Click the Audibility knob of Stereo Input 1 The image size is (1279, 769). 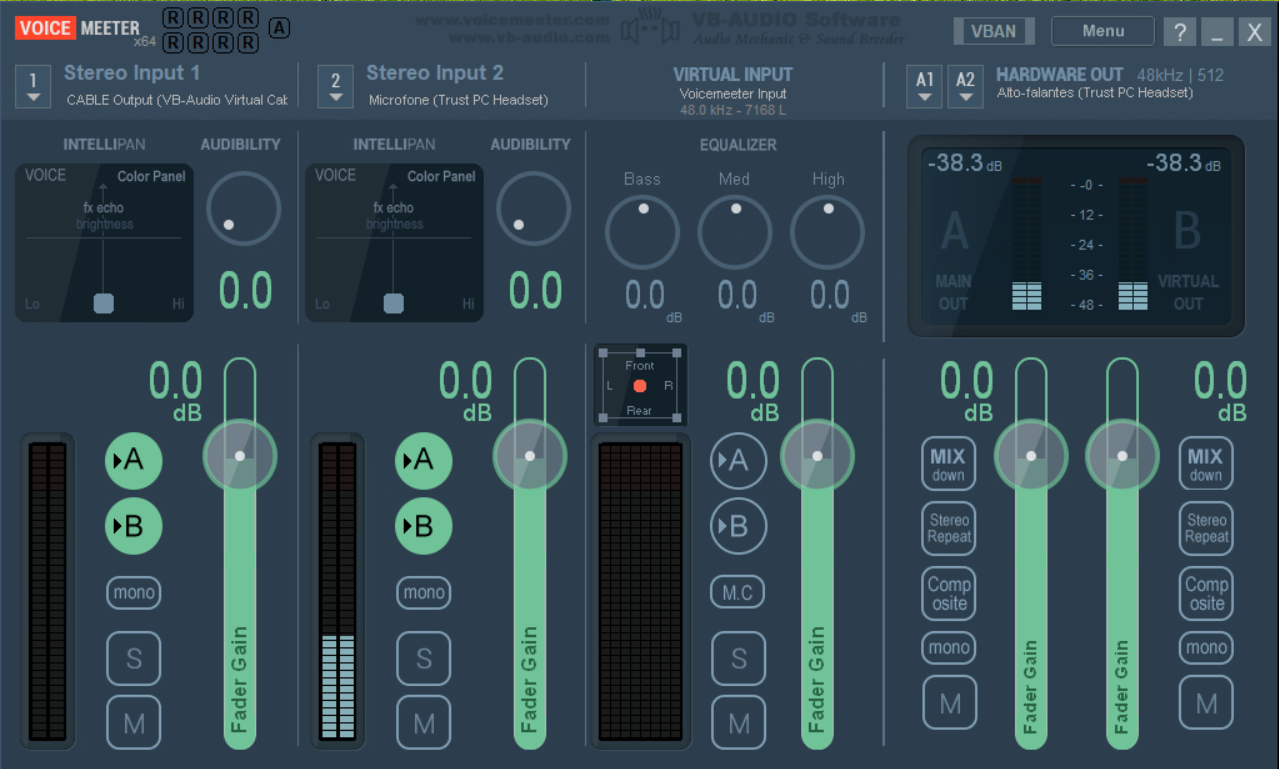pos(244,208)
